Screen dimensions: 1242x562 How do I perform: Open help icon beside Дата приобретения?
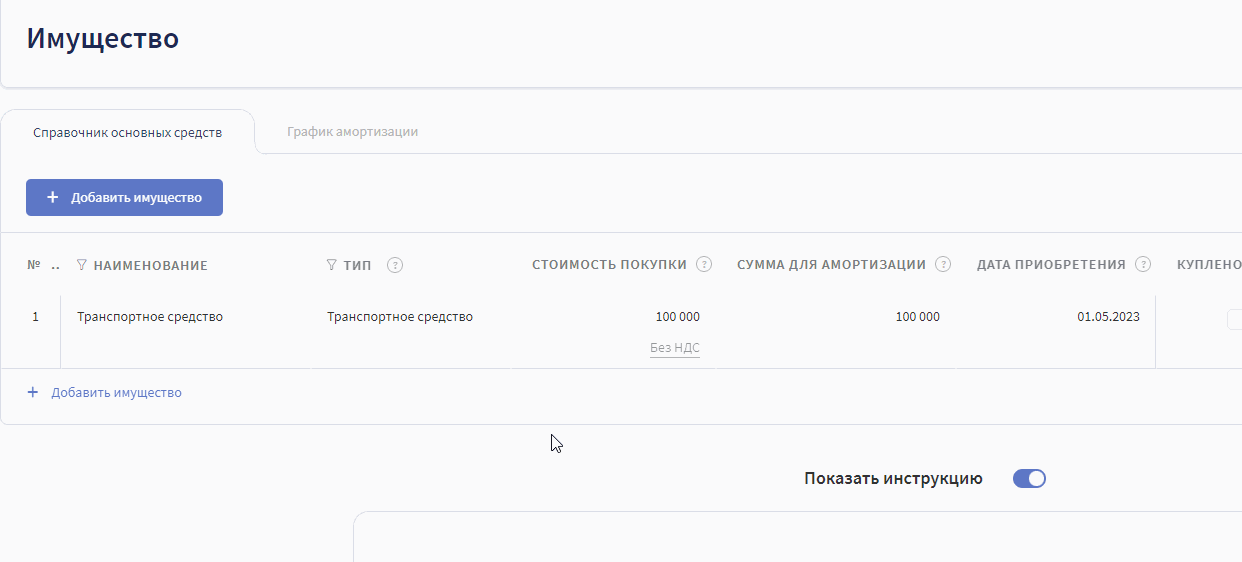[x=1143, y=265]
